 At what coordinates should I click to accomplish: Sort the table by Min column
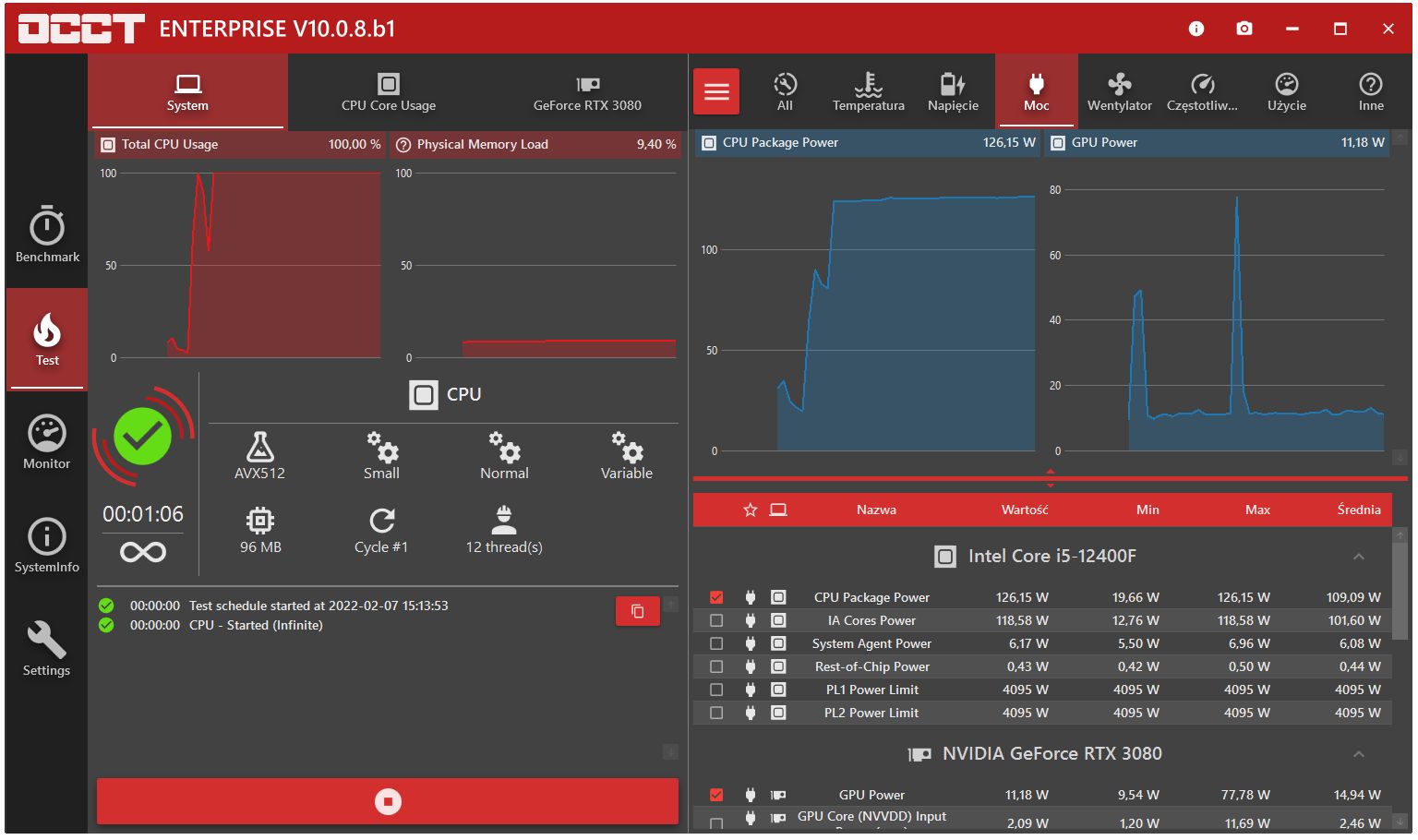coord(1148,510)
